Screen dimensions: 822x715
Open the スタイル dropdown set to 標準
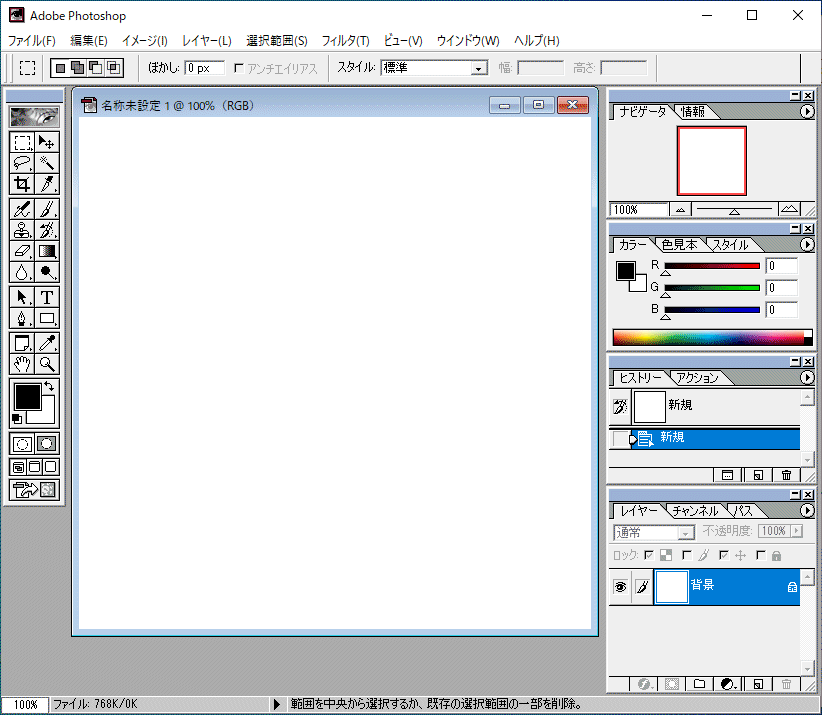tap(478, 68)
